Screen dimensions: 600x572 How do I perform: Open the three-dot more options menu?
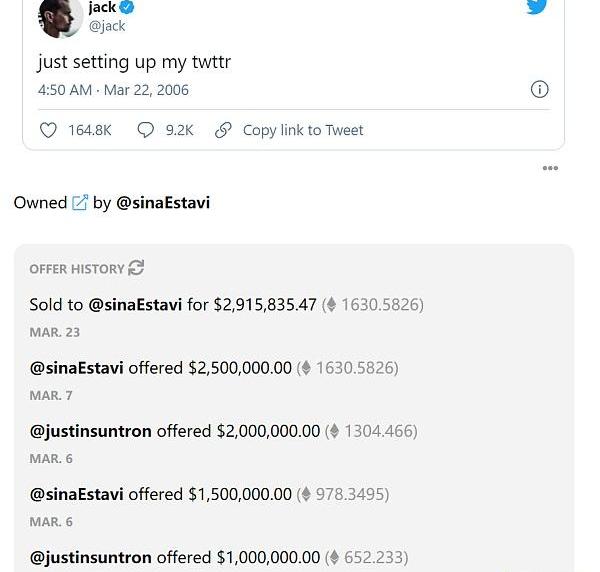(x=550, y=168)
